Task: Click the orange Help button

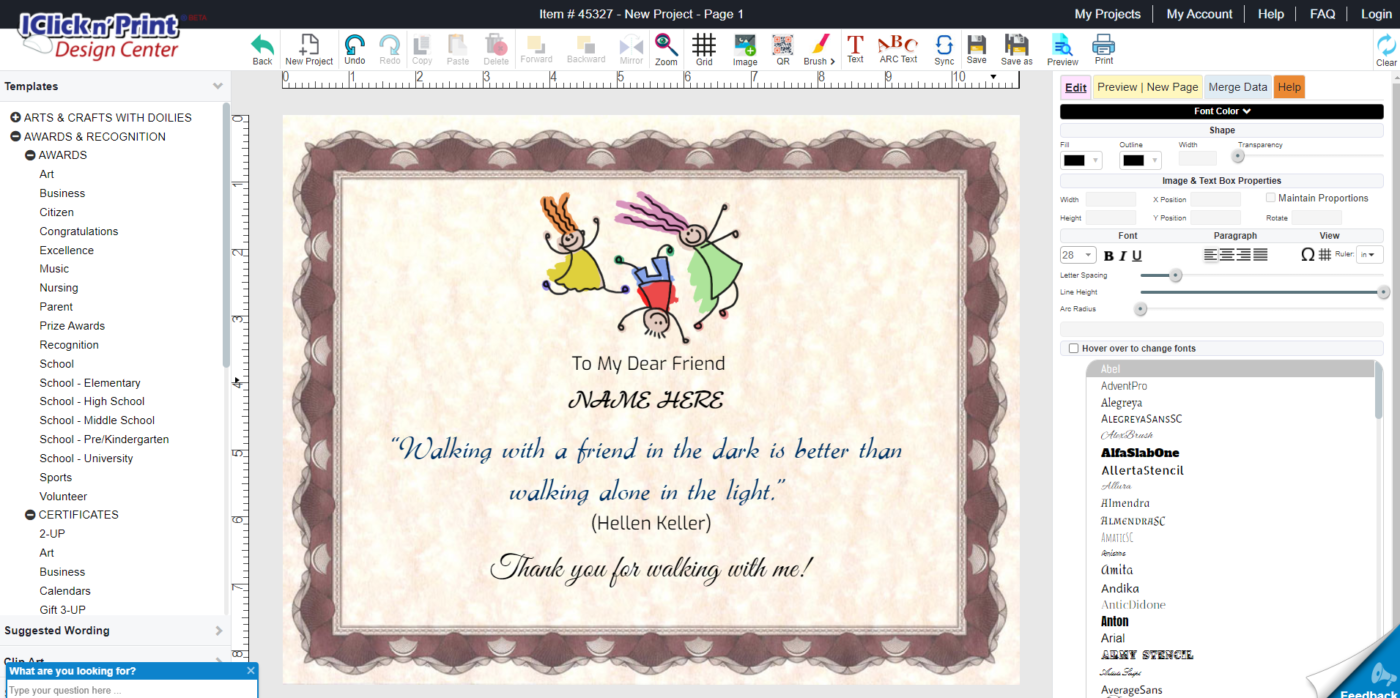Action: click(1289, 87)
